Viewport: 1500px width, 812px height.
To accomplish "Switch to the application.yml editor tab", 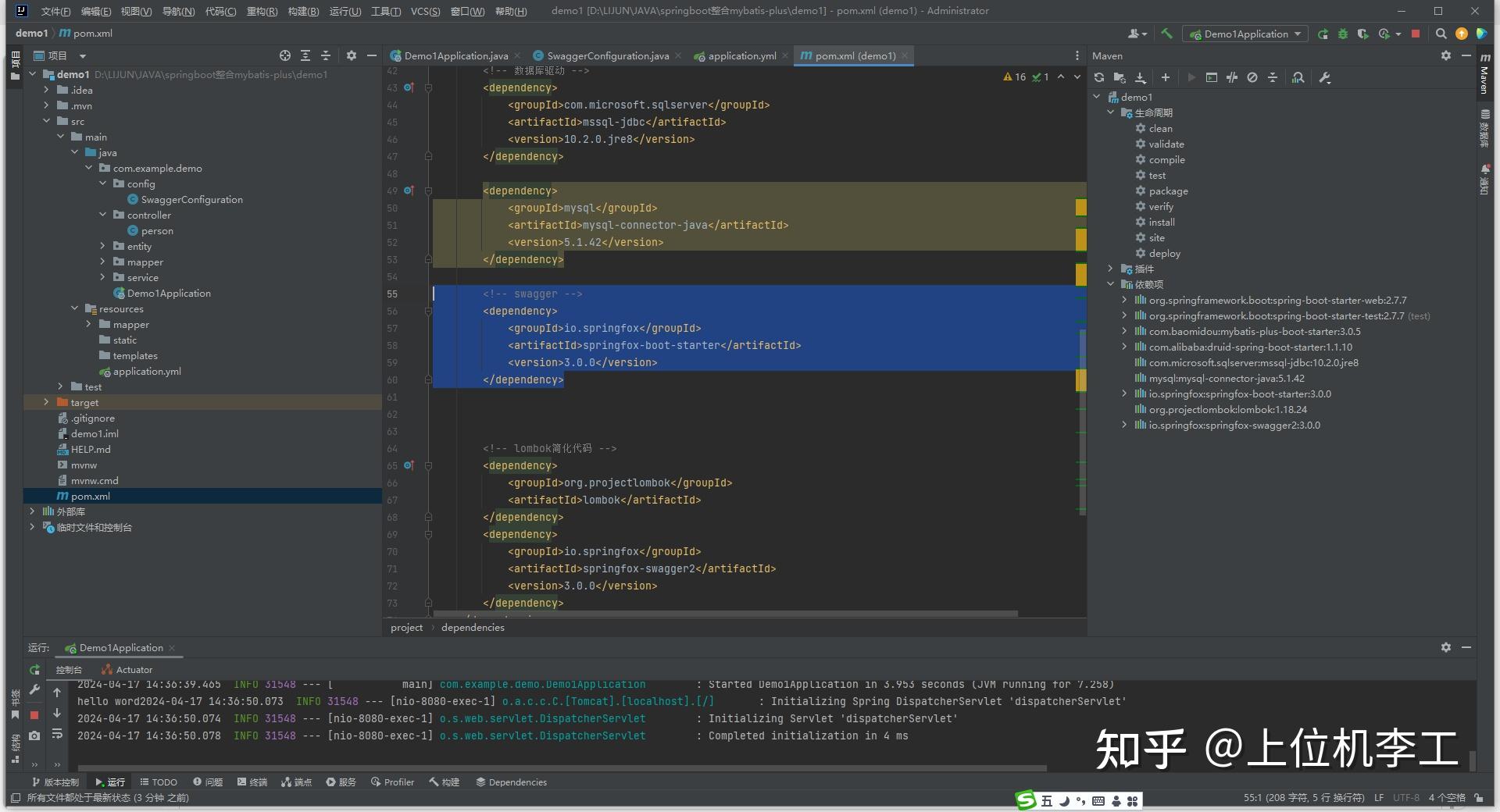I will coord(740,55).
